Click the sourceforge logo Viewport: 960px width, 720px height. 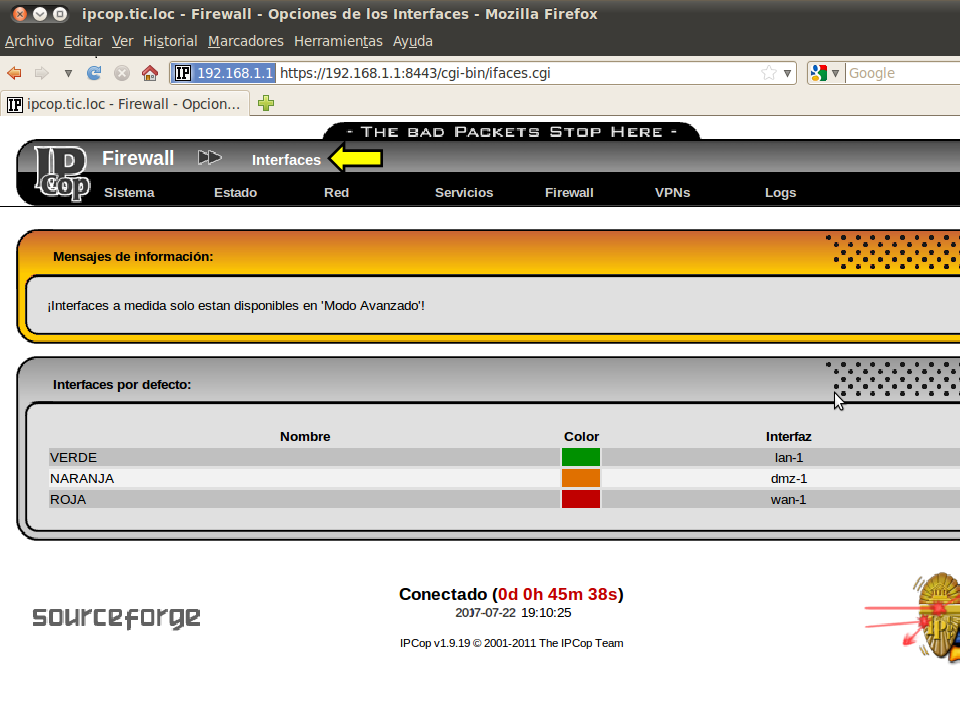click(116, 617)
